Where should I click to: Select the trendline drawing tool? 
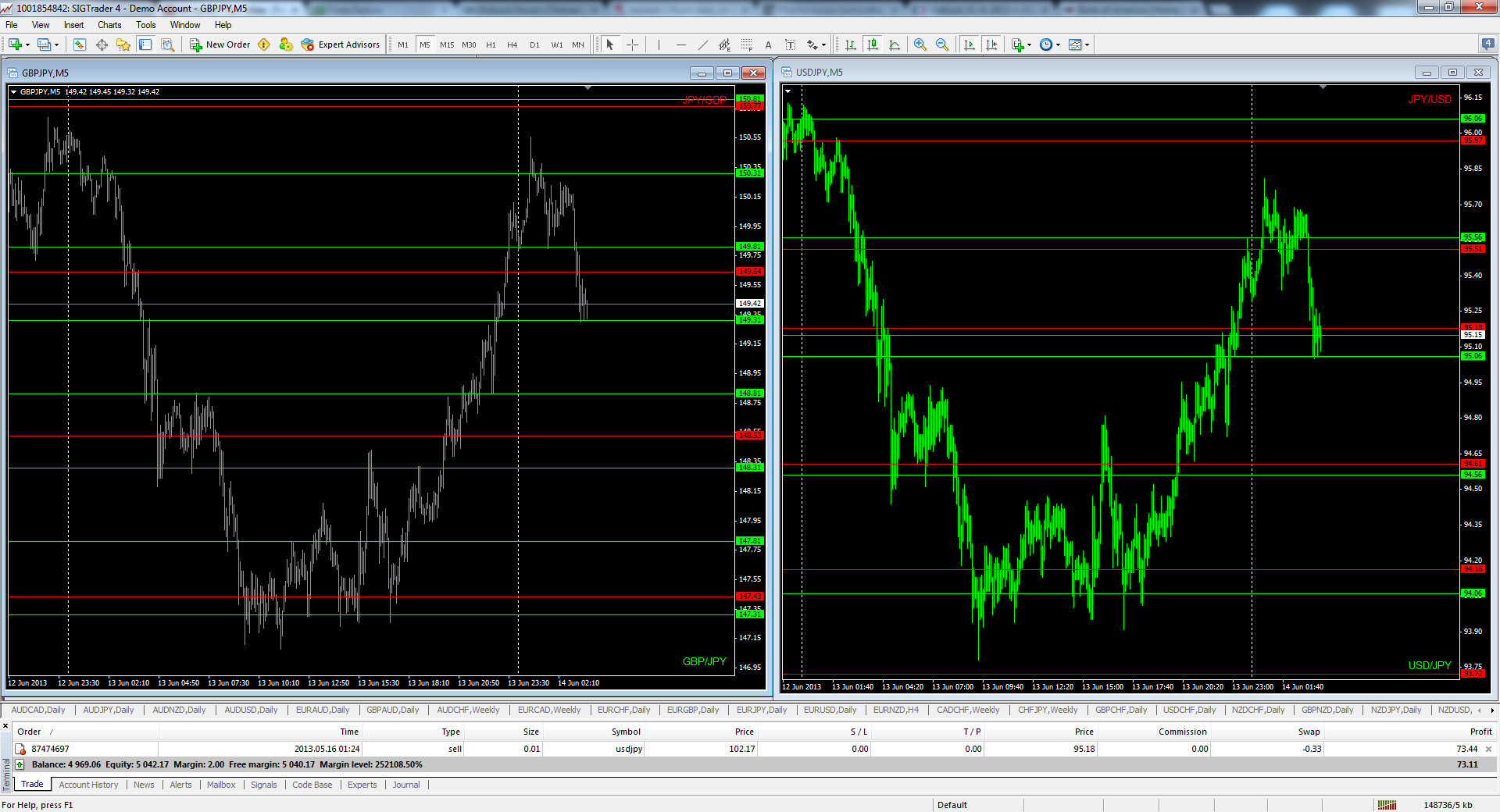click(702, 45)
